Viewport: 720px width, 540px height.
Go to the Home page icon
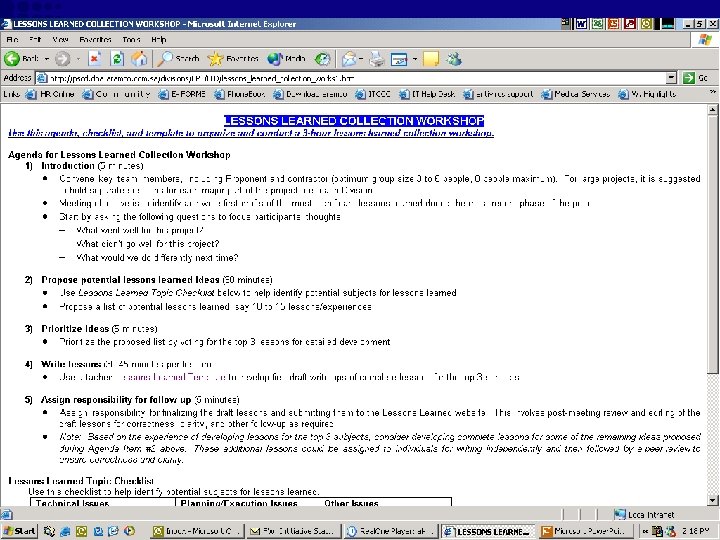click(x=139, y=59)
